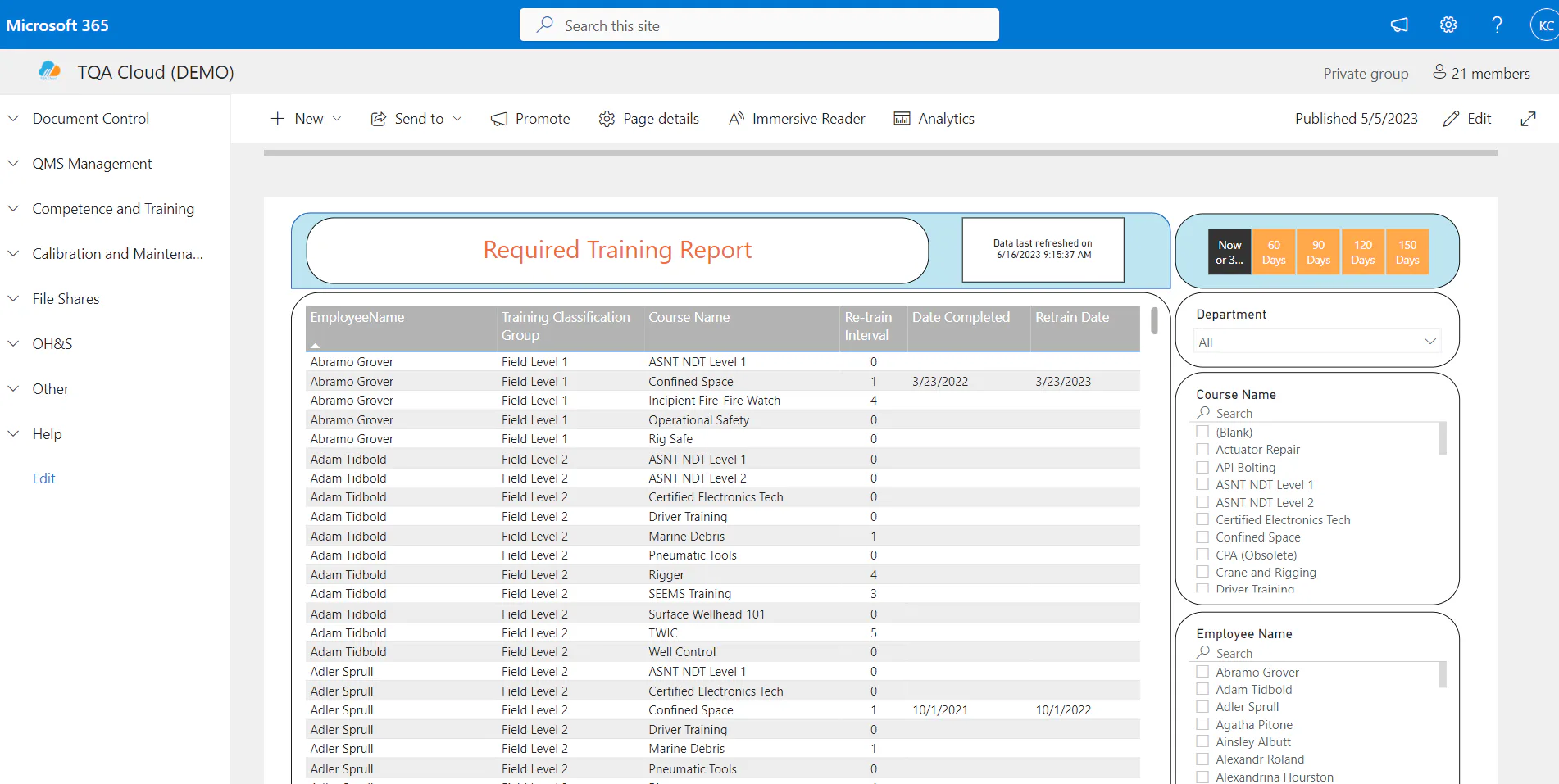Check the (Blank) course checkbox

coord(1202,432)
